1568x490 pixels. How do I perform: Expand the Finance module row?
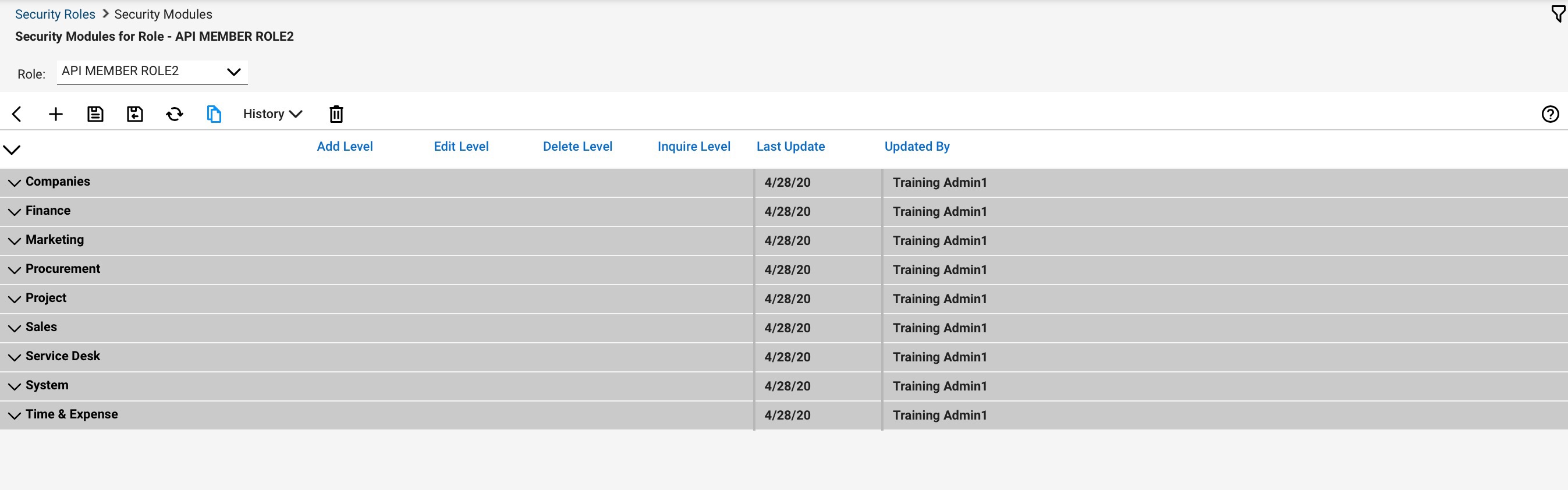click(14, 212)
